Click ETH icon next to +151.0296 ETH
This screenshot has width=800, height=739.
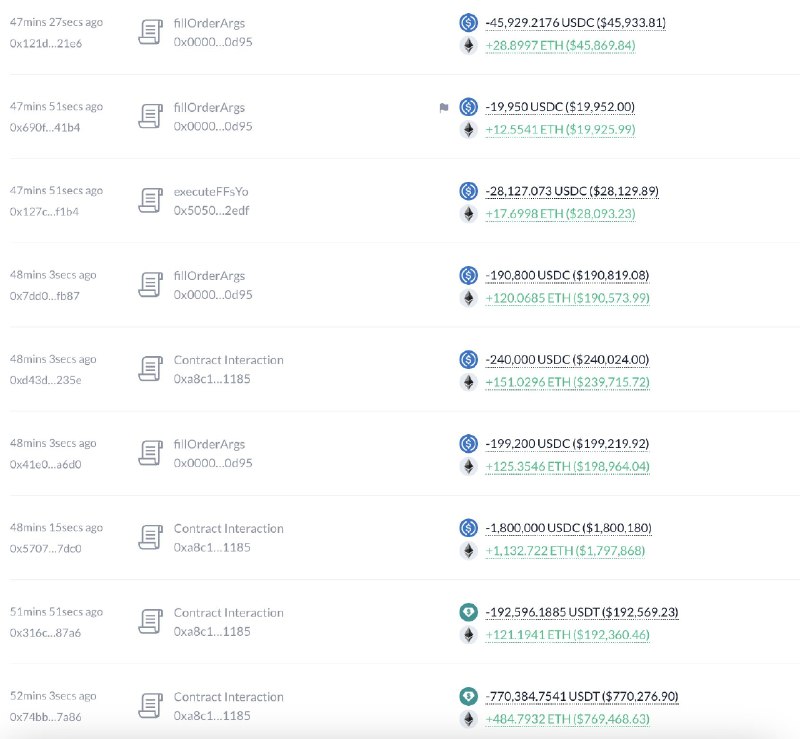pyautogui.click(x=468, y=382)
